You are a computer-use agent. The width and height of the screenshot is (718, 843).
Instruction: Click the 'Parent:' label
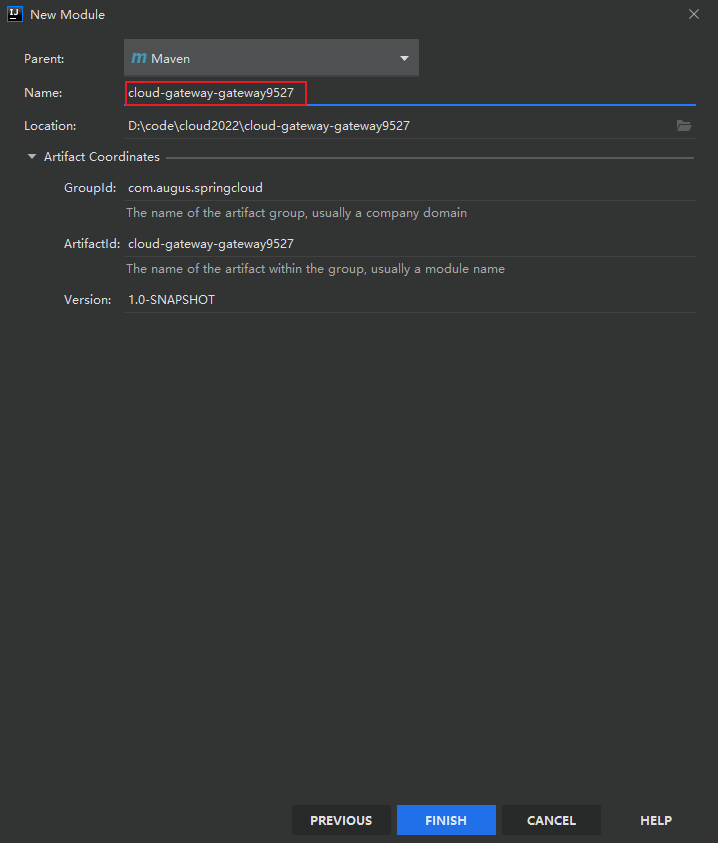point(44,59)
